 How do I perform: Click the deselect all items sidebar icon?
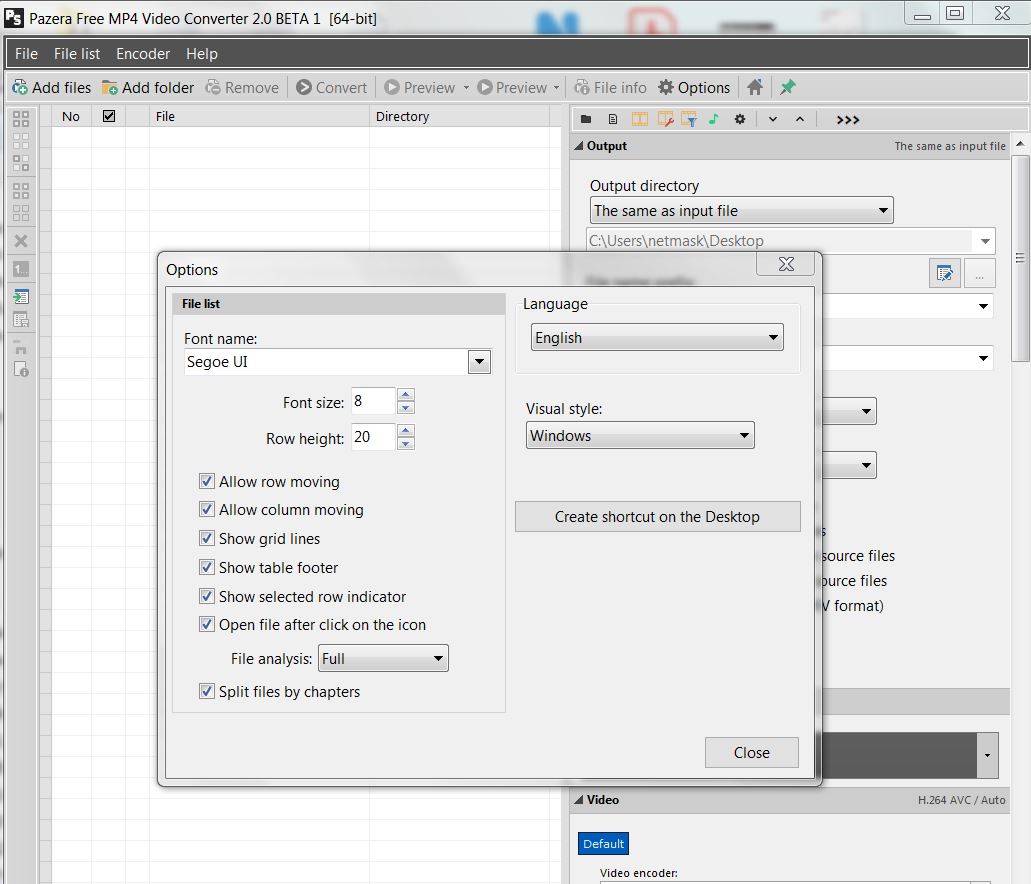pos(21,141)
